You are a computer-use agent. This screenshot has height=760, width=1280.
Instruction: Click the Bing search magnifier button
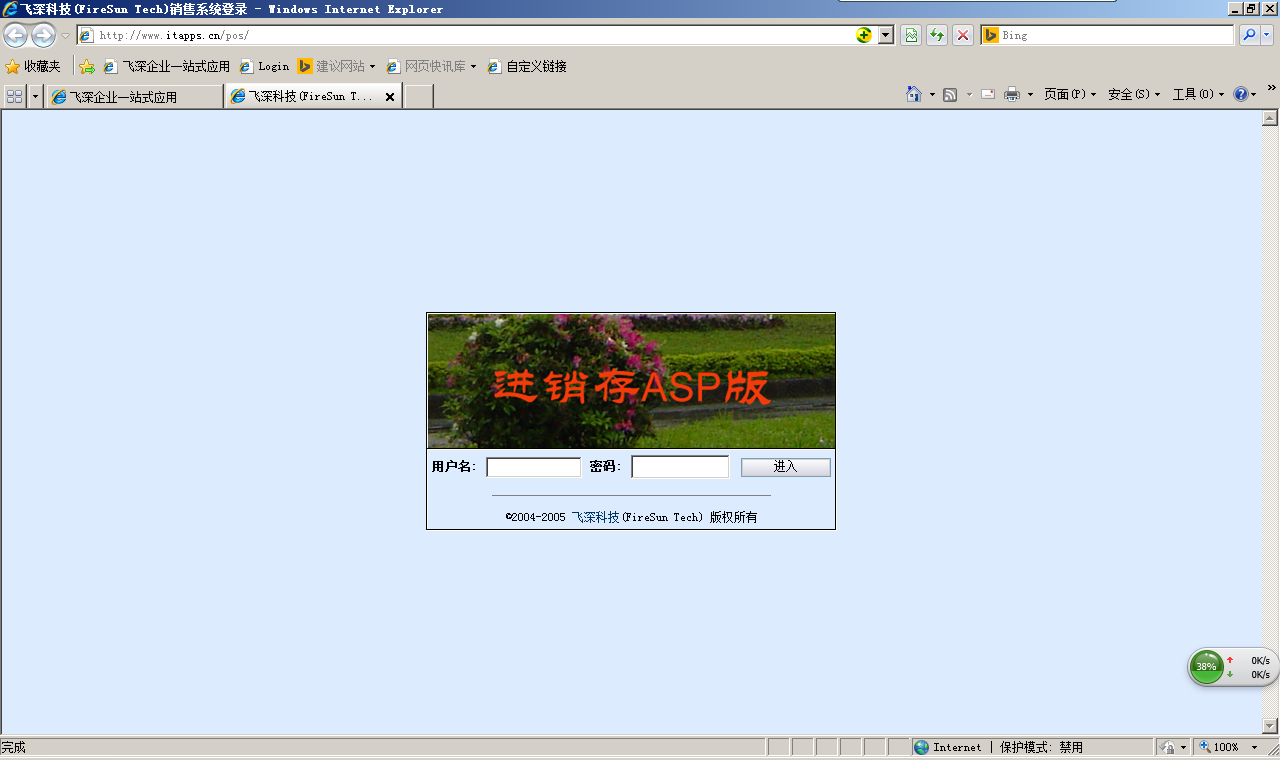tap(1249, 36)
